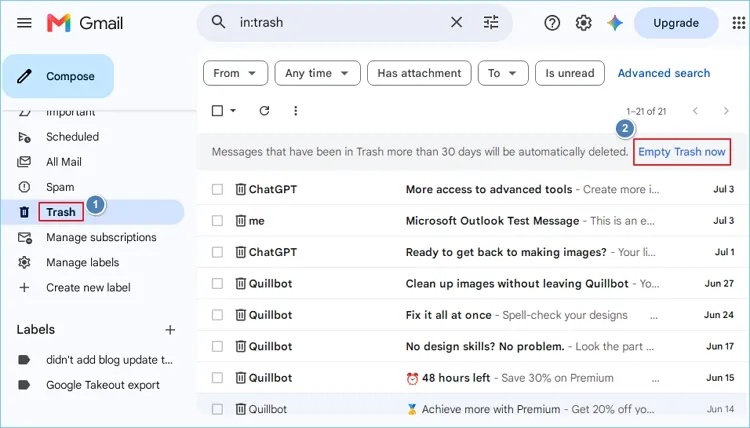Click the Trash bin sidebar icon
This screenshot has width=750, height=428.
(24, 212)
